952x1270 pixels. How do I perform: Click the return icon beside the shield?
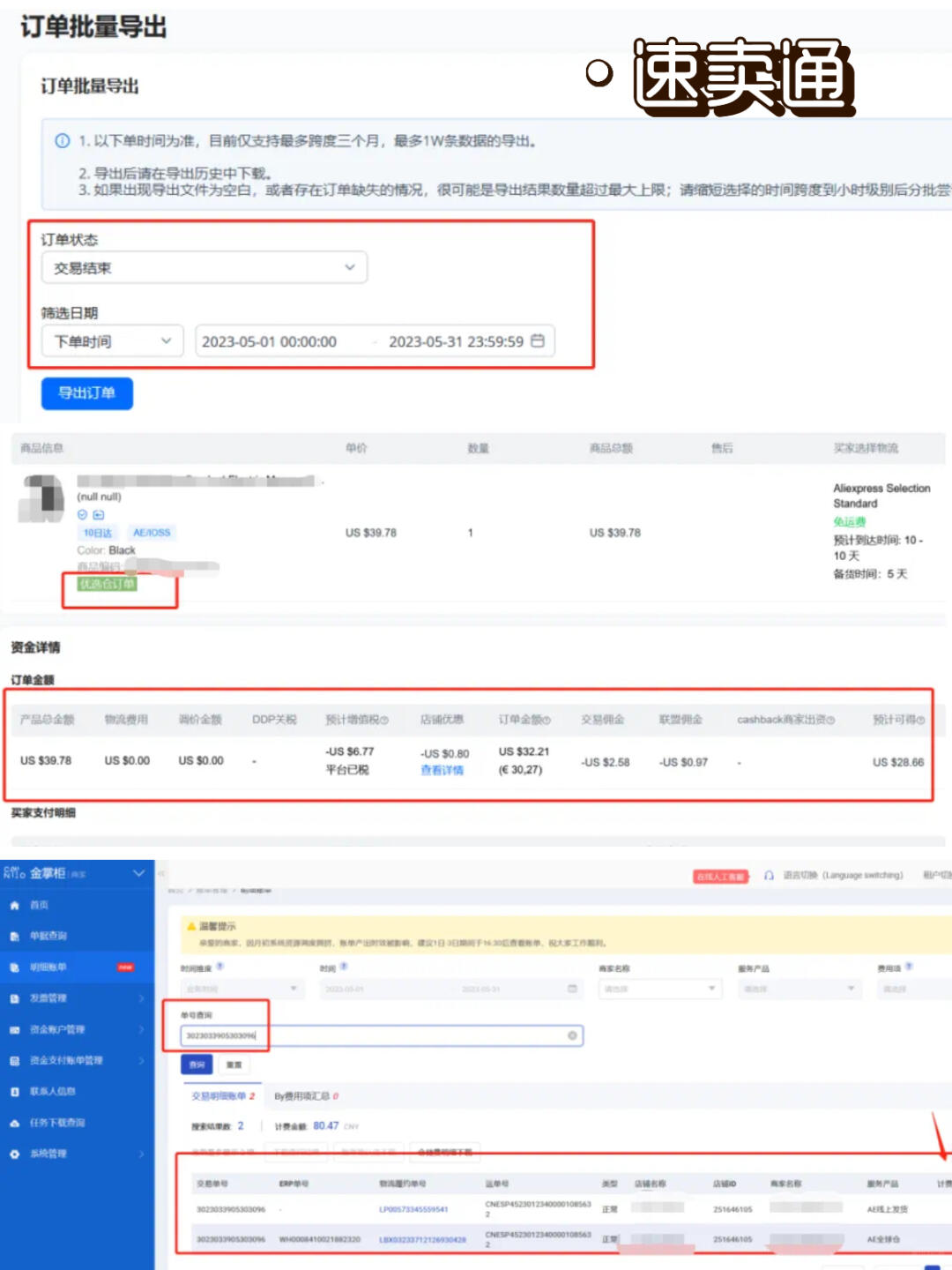click(99, 515)
